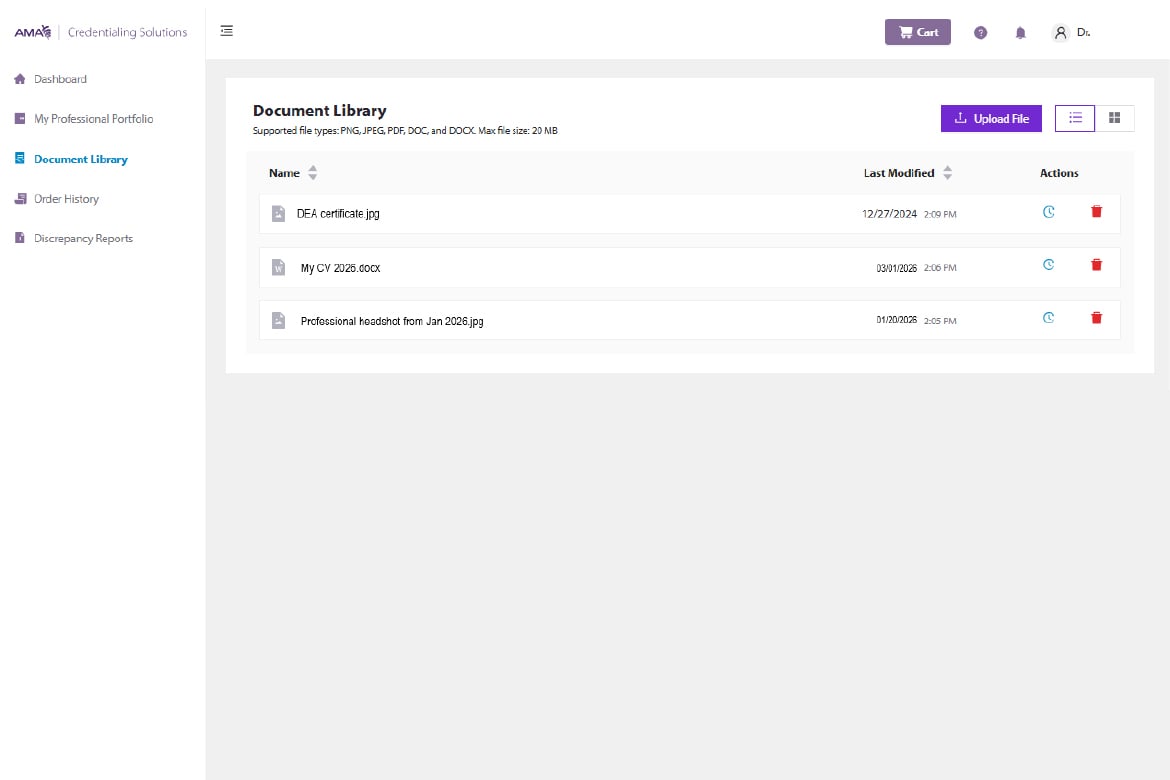The width and height of the screenshot is (1170, 780).
Task: Click the Upload File button
Action: [991, 118]
